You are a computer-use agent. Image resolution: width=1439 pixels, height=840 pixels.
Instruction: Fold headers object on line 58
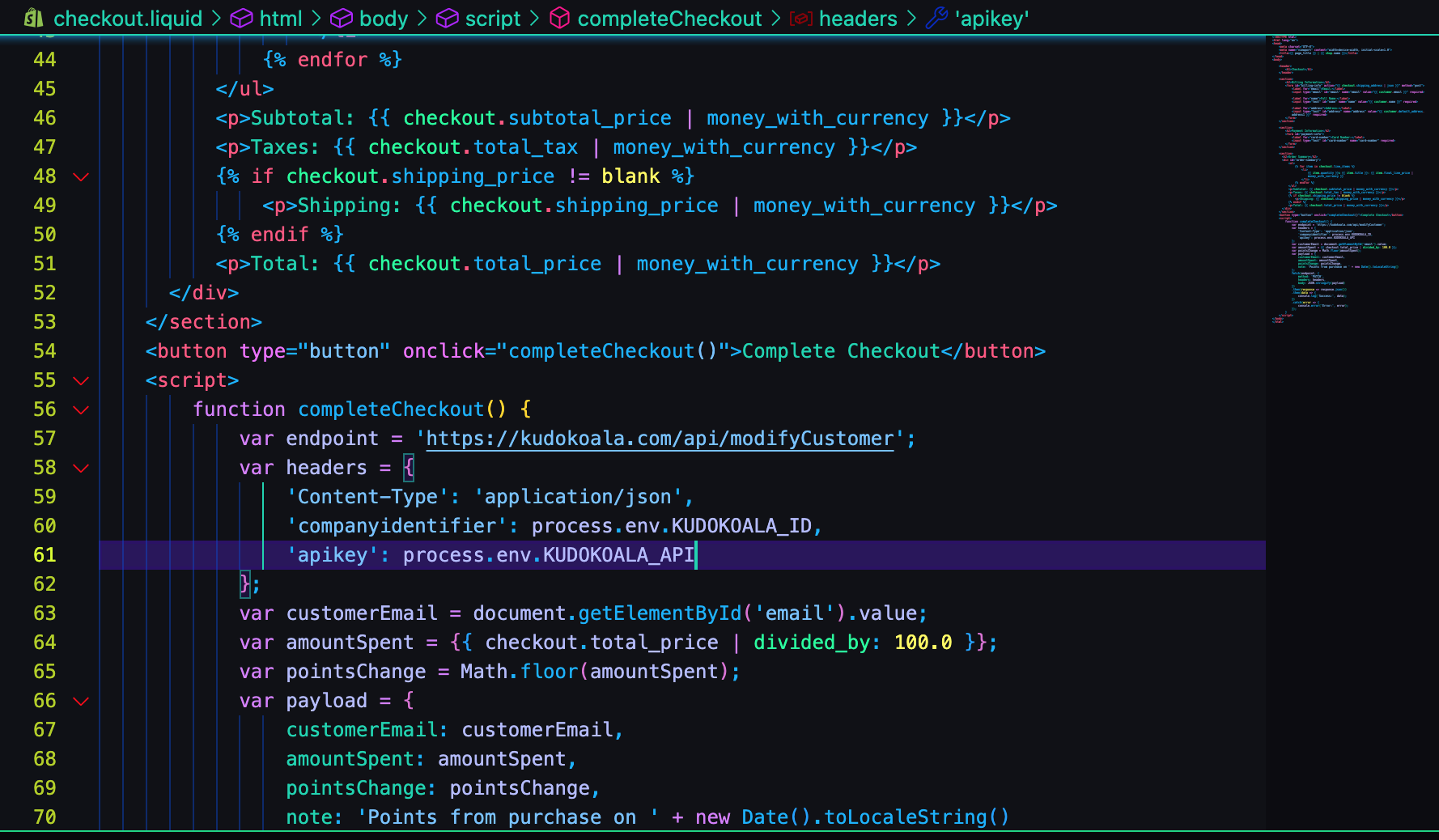point(81,468)
